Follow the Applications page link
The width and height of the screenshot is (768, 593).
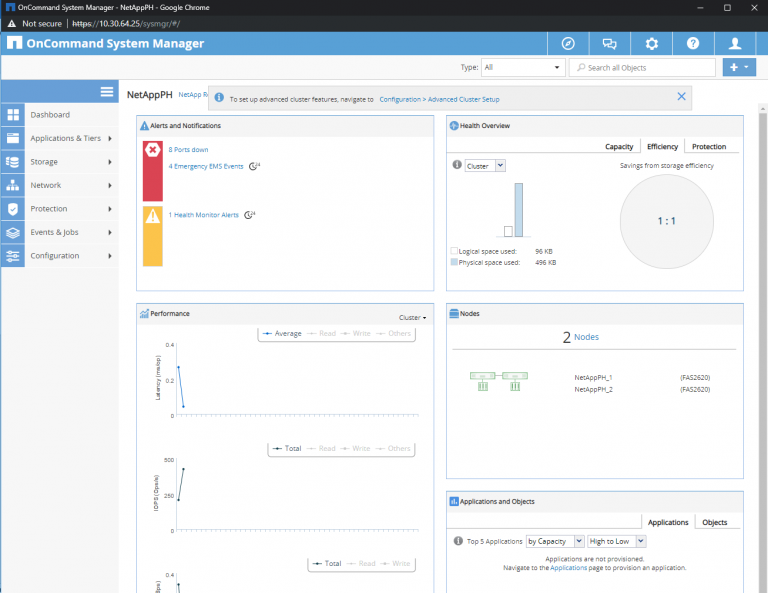568,568
